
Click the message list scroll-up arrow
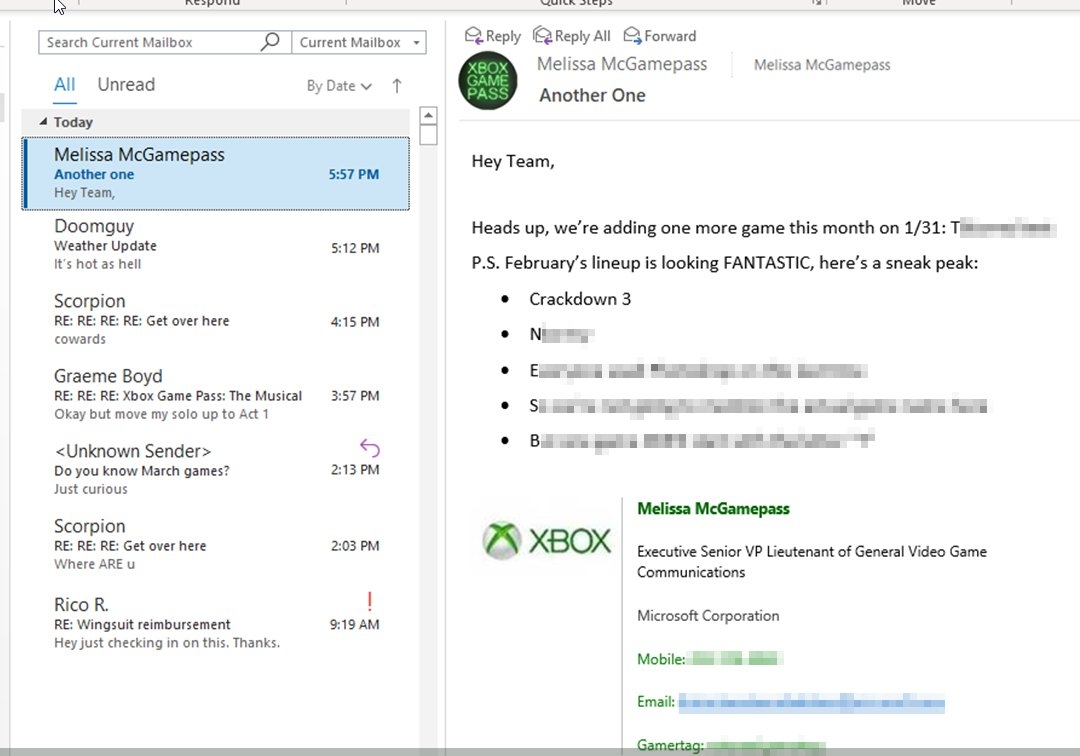(428, 115)
